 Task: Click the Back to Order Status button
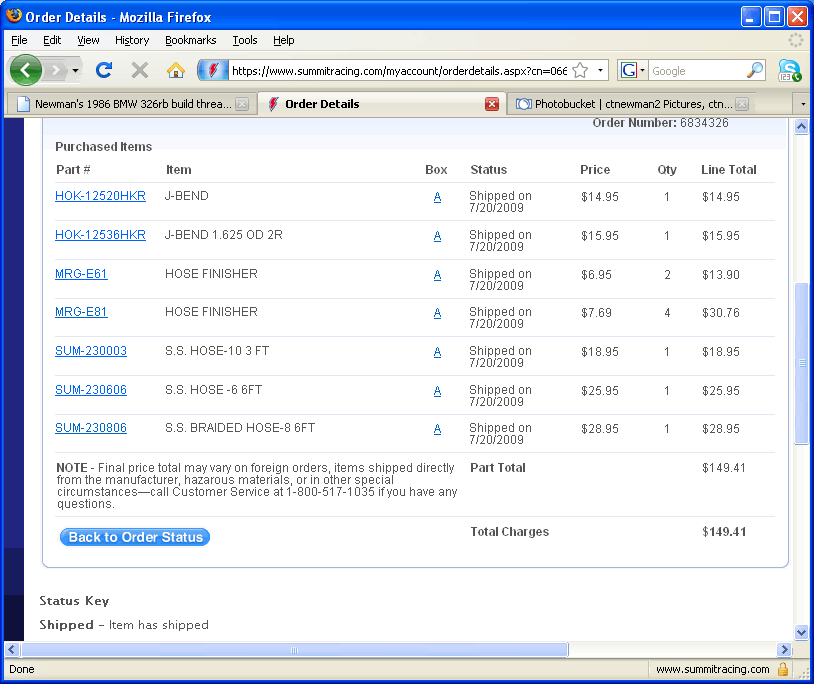pyautogui.click(x=135, y=537)
